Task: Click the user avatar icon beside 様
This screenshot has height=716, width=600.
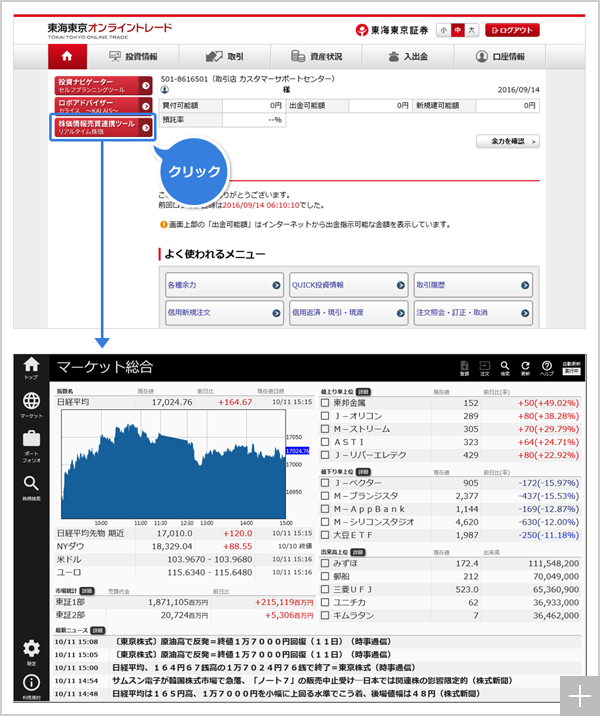Action: 164,90
